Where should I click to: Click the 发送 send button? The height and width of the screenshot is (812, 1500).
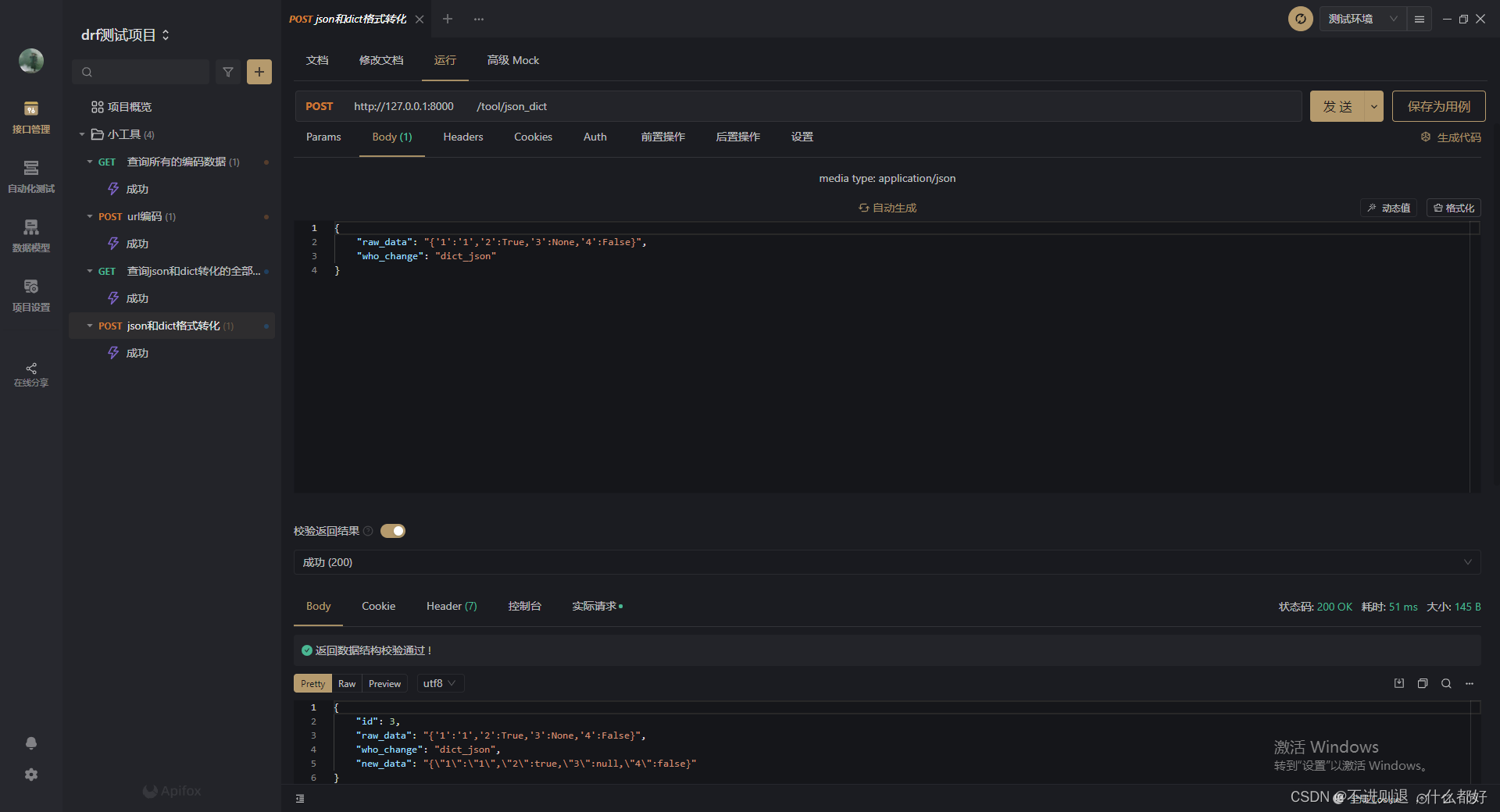tap(1337, 106)
